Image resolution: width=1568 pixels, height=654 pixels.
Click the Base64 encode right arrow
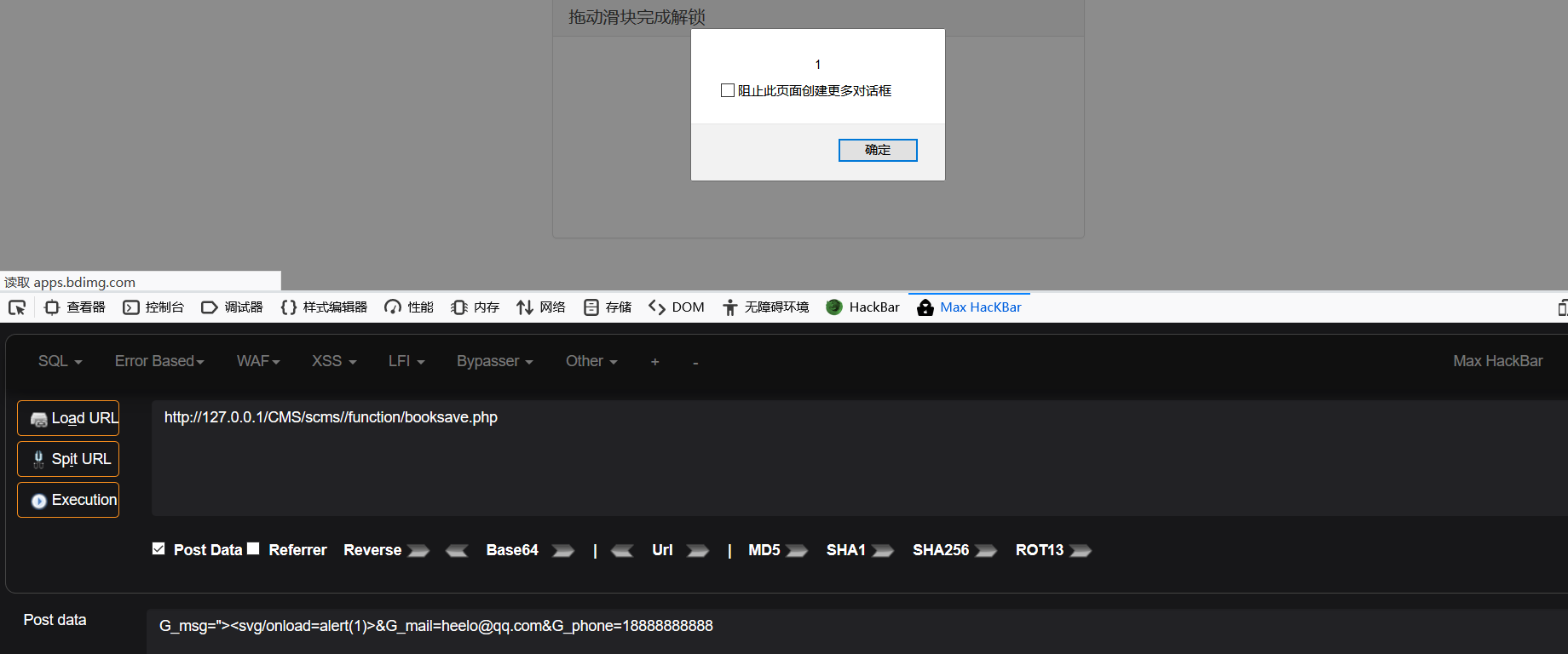[x=563, y=551]
